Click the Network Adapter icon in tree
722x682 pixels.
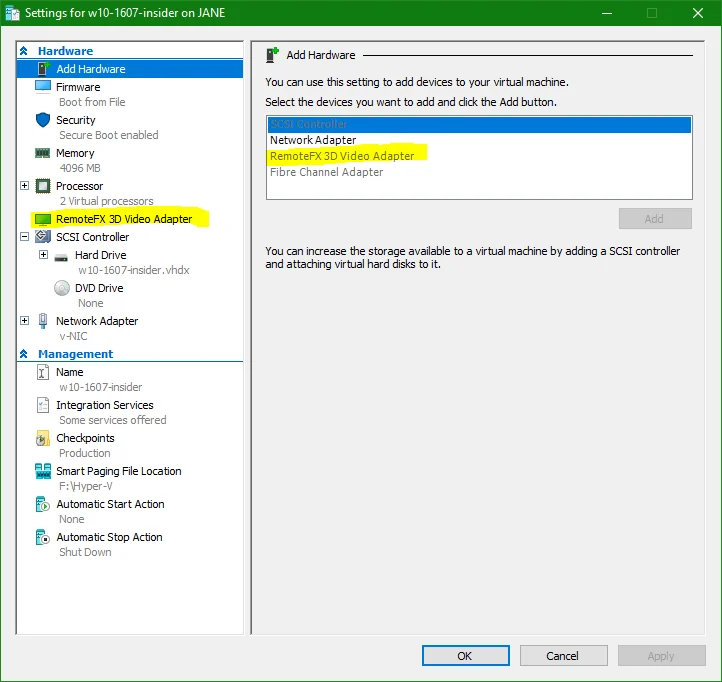[43, 321]
